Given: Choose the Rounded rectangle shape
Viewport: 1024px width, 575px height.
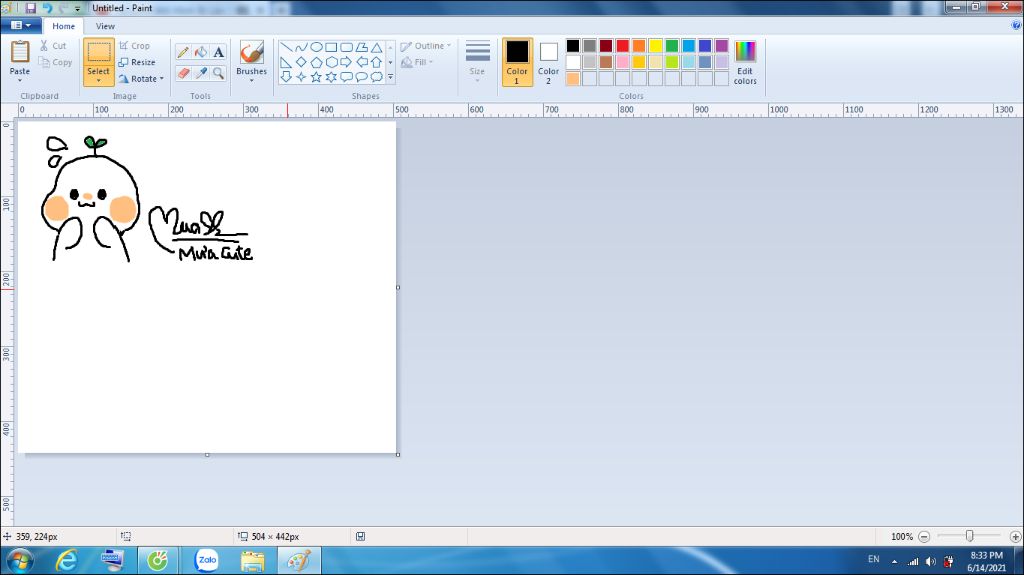Looking at the screenshot, I should tap(346, 47).
